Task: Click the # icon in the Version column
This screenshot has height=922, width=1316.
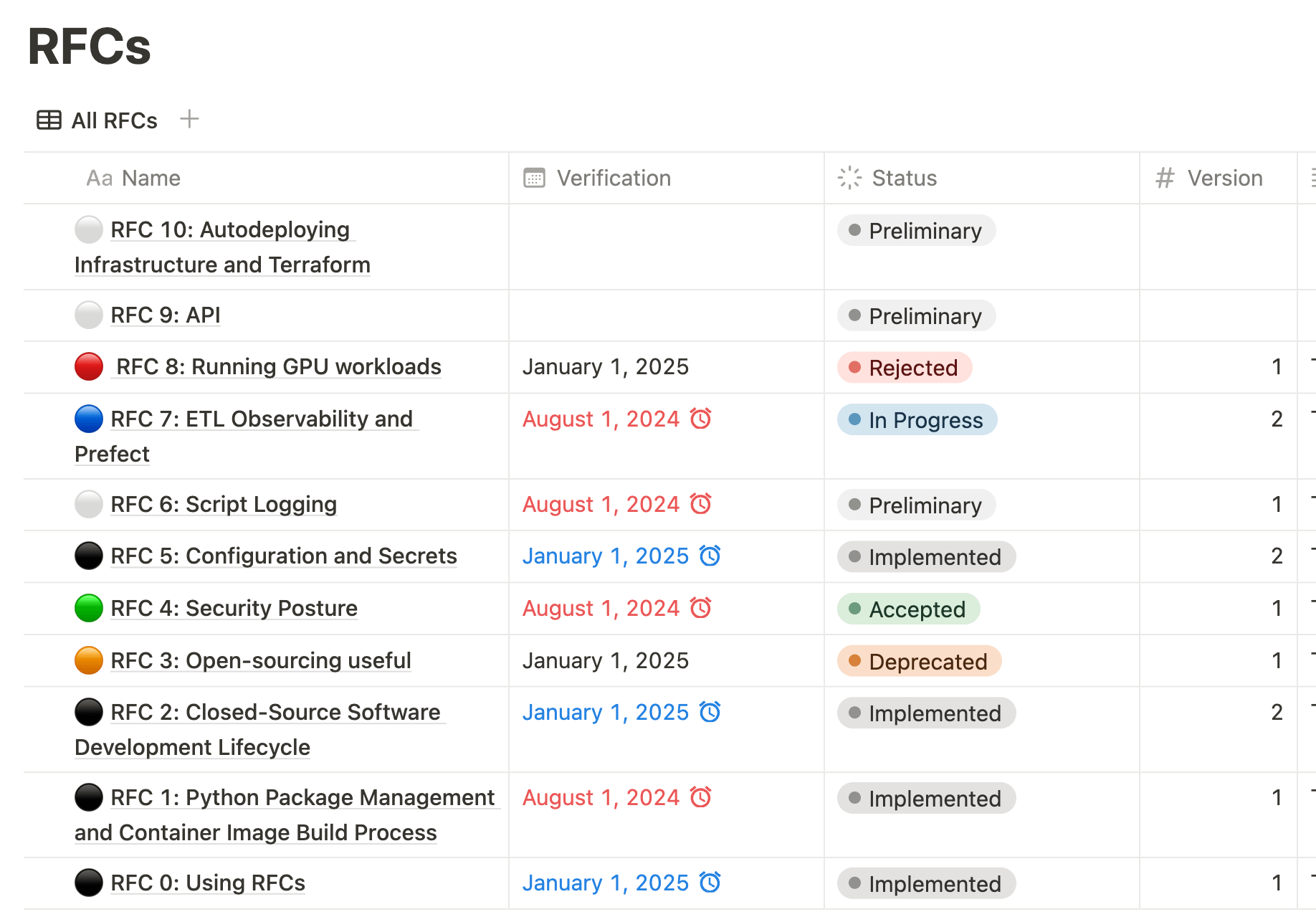Action: click(1164, 177)
